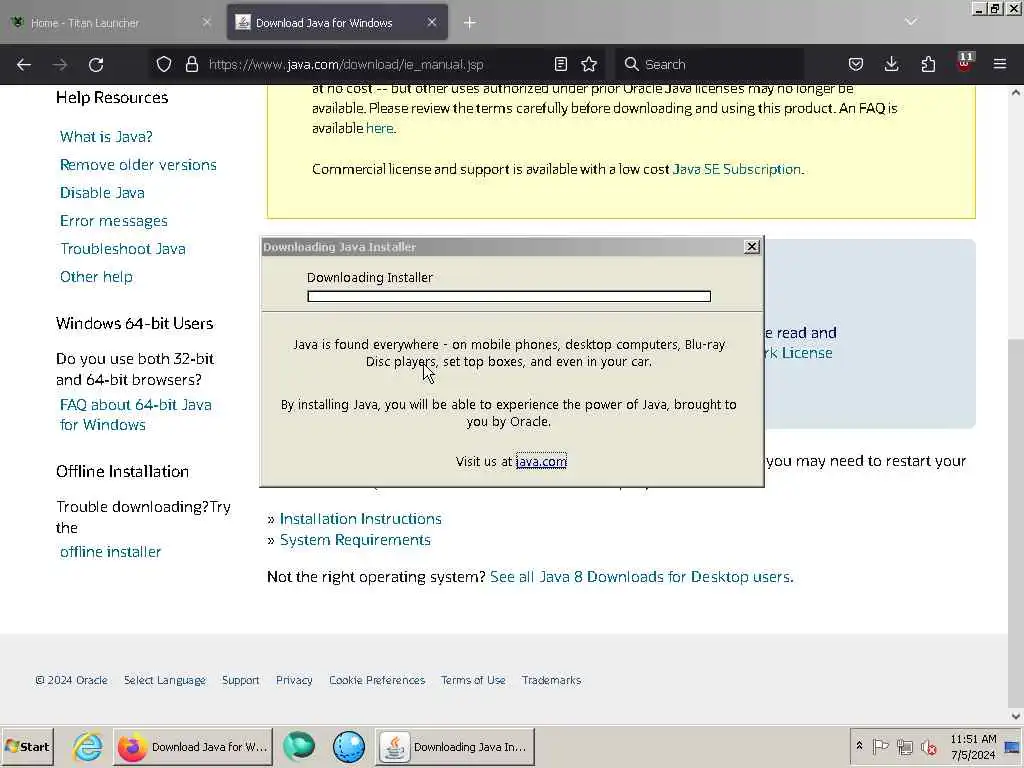Open Remove older versions link
Screen dimensions: 1024x768
(138, 165)
